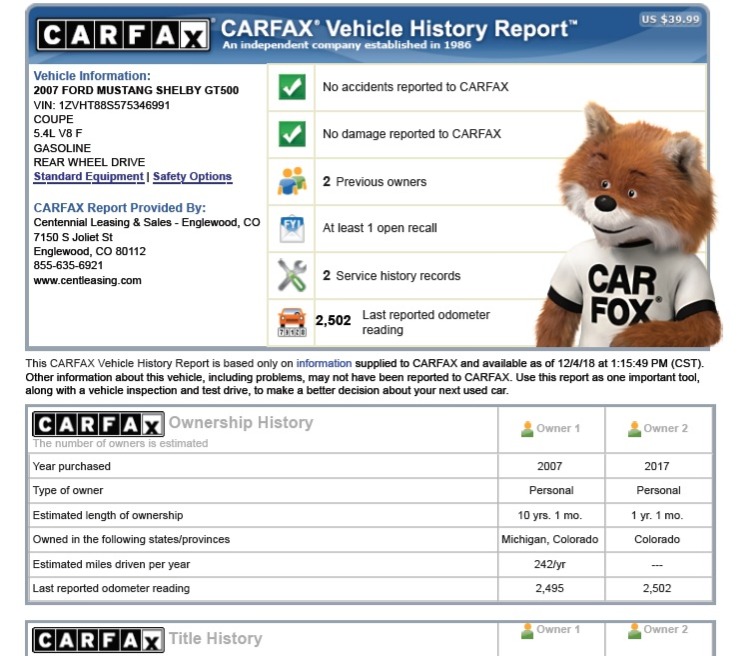Click 'No accidents reported to CARFAX' row text
The image size is (740, 656).
(415, 87)
